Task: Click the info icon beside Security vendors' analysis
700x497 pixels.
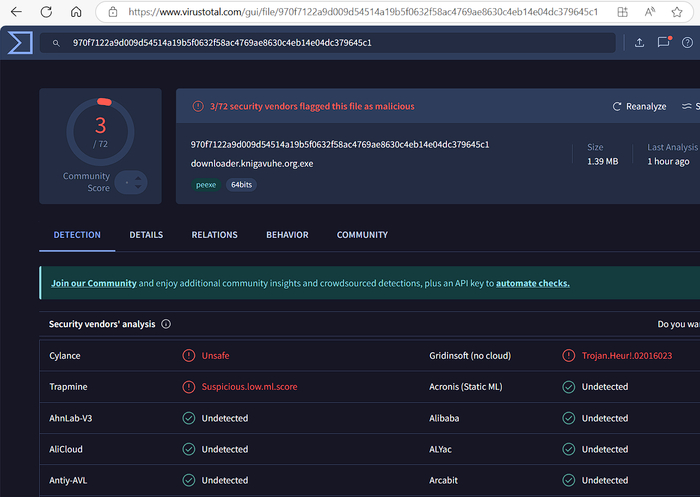Action: click(166, 324)
